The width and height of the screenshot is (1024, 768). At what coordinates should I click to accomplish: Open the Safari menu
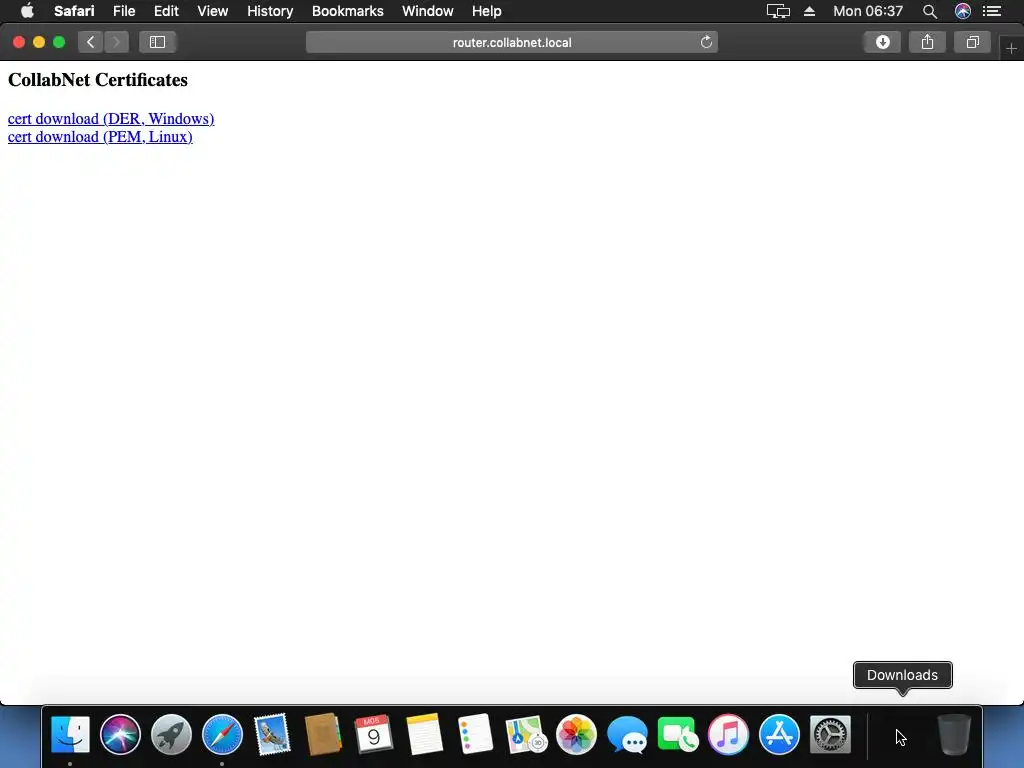pyautogui.click(x=74, y=11)
